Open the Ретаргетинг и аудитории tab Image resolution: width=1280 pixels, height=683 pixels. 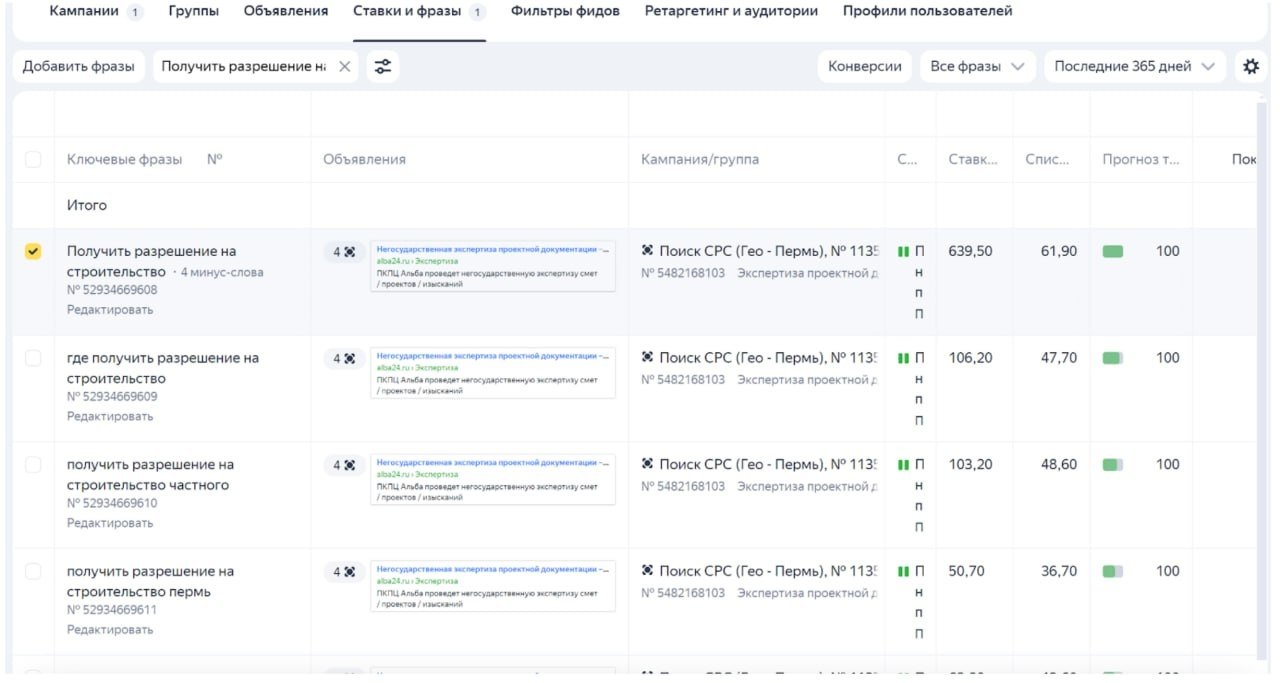731,11
